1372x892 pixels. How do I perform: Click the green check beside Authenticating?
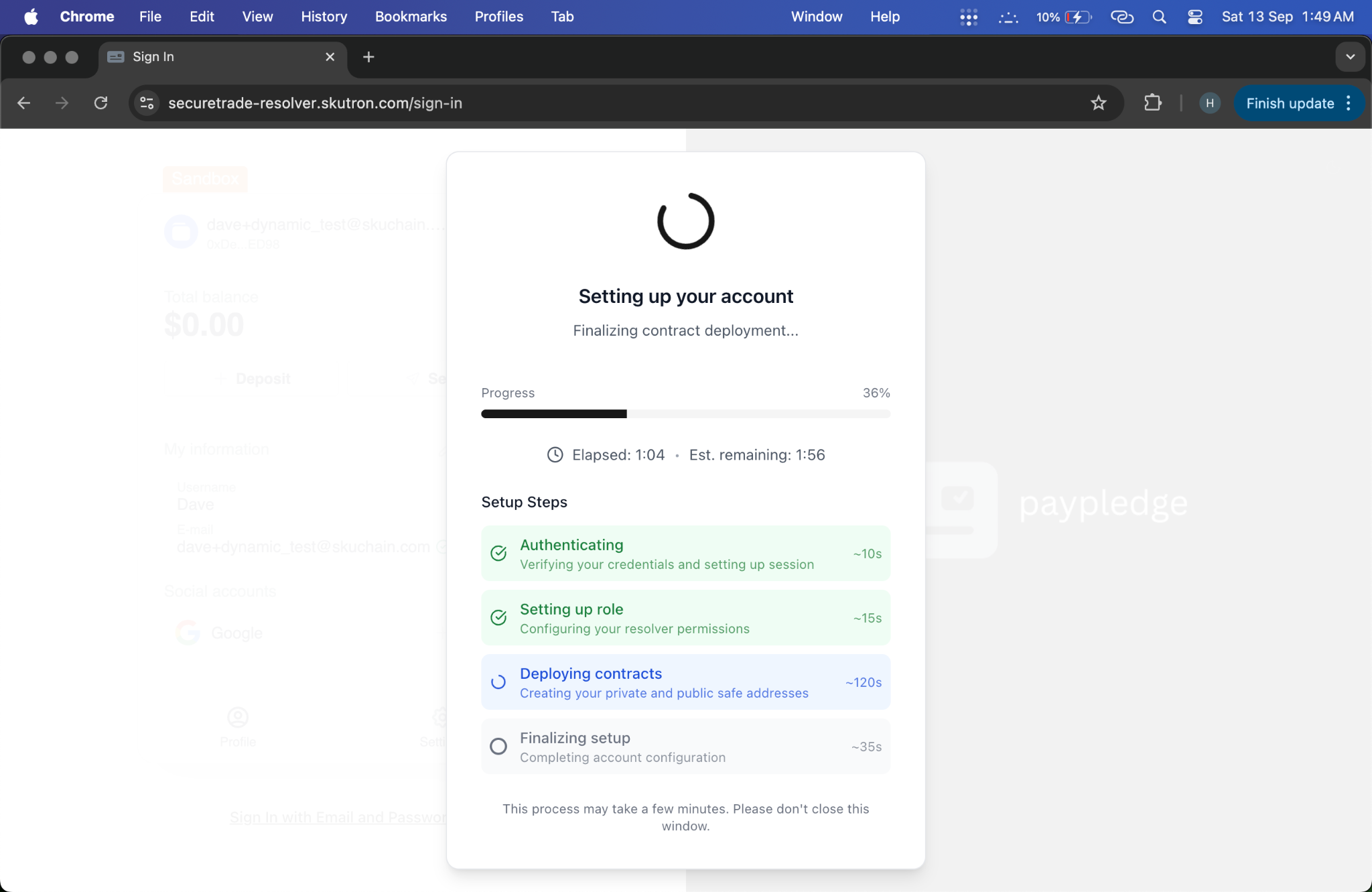pos(498,553)
